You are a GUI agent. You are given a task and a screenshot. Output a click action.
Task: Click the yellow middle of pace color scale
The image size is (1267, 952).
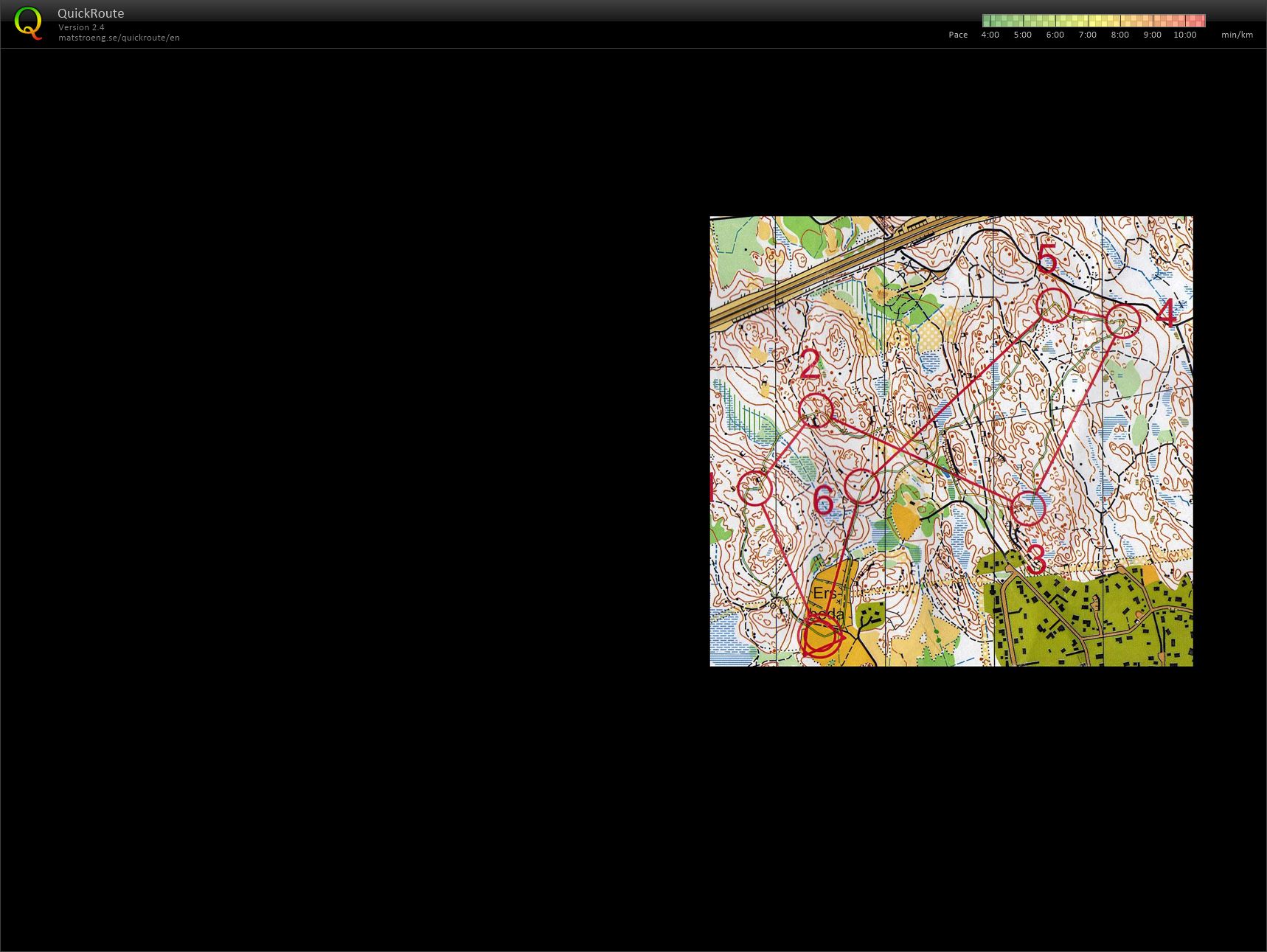pyautogui.click(x=1088, y=21)
